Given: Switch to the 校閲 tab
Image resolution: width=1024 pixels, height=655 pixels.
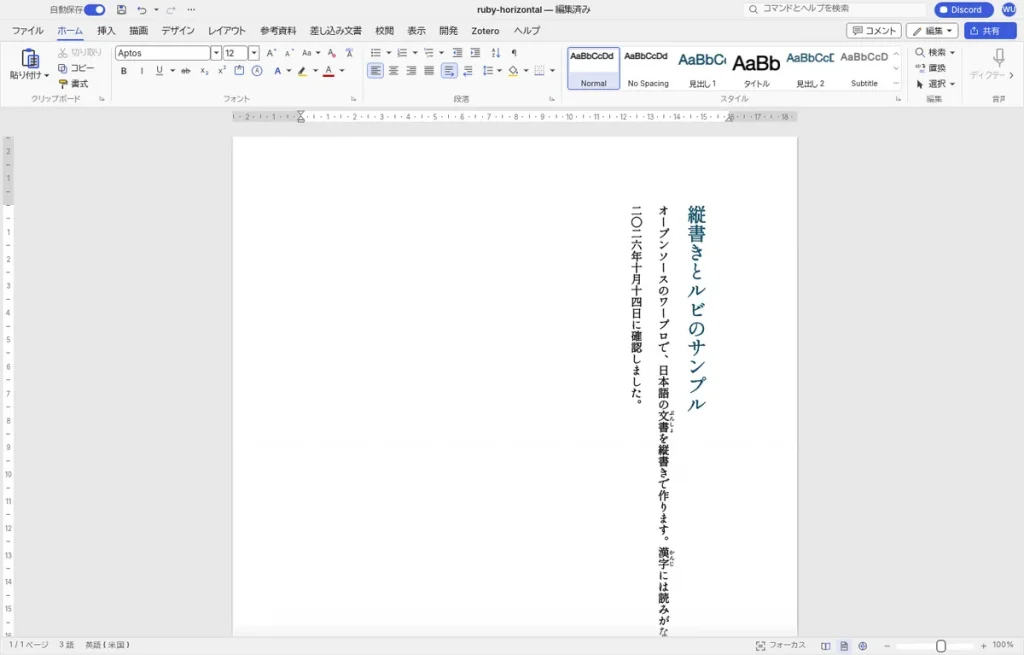Looking at the screenshot, I should [384, 31].
